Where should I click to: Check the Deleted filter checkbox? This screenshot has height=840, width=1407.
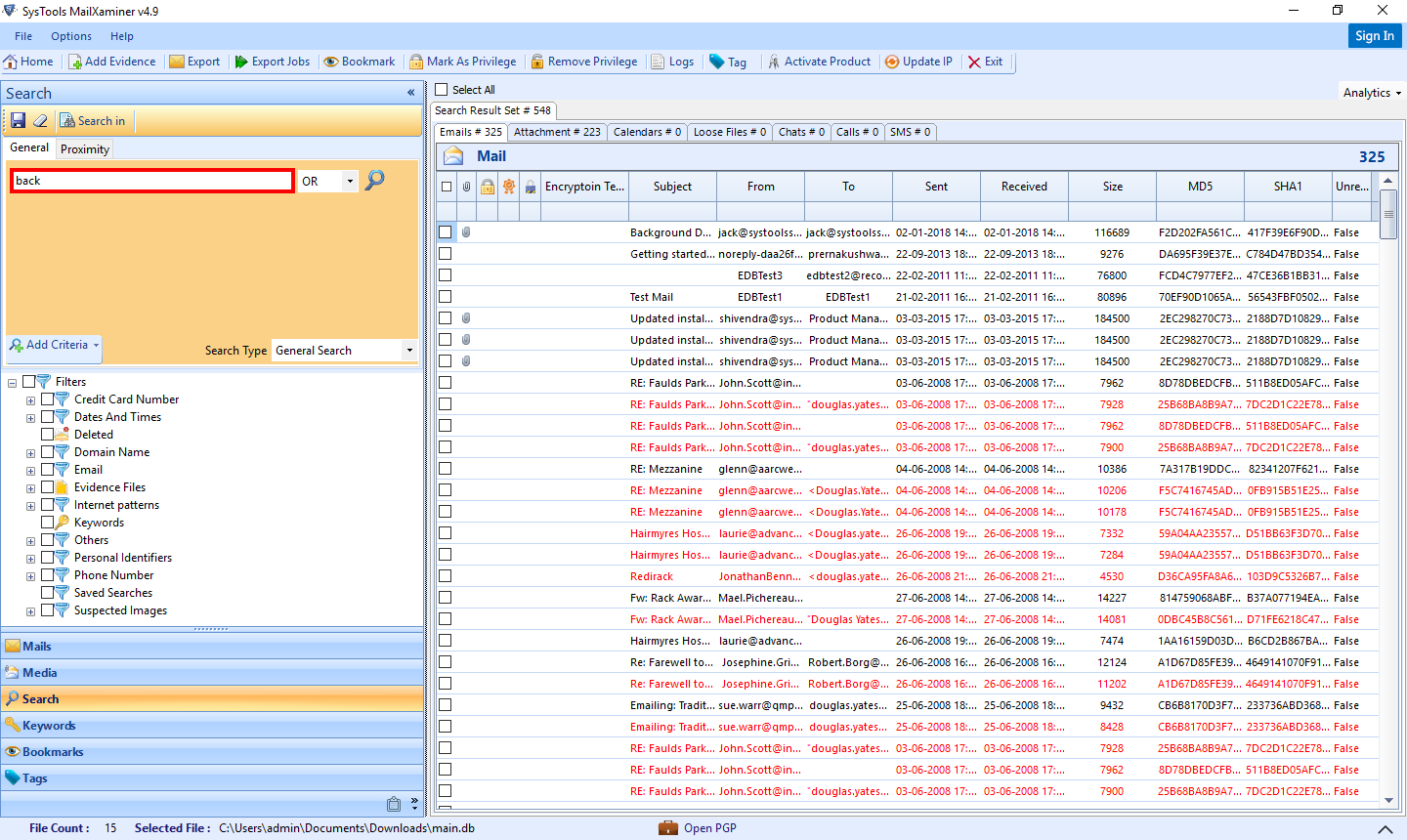48,435
